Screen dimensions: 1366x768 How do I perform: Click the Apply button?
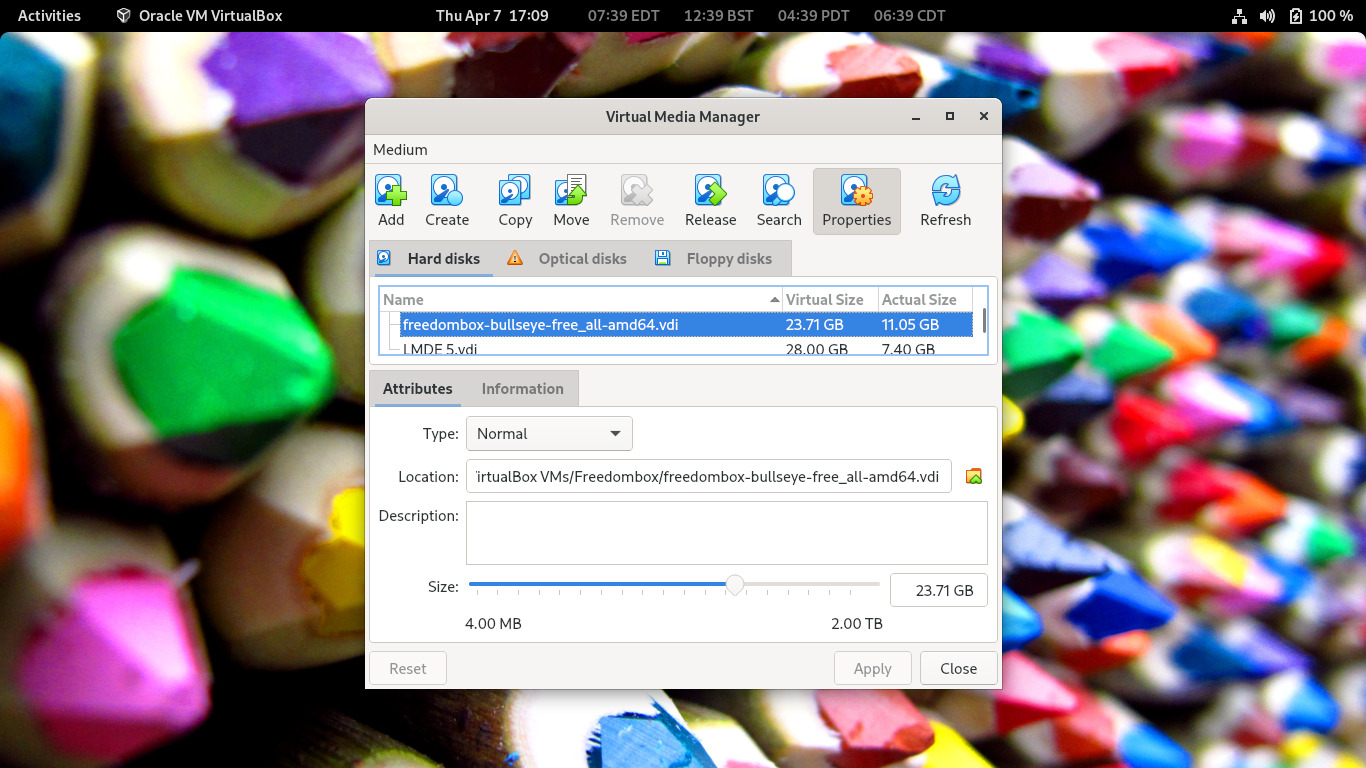click(x=872, y=669)
